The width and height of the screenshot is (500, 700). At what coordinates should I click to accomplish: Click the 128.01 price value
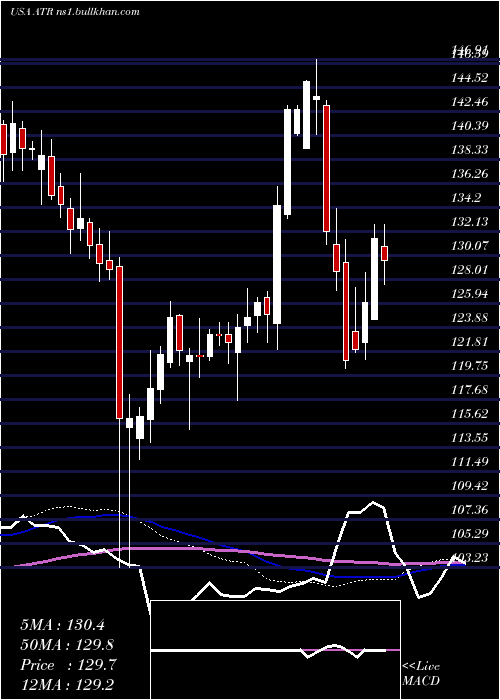(470, 270)
